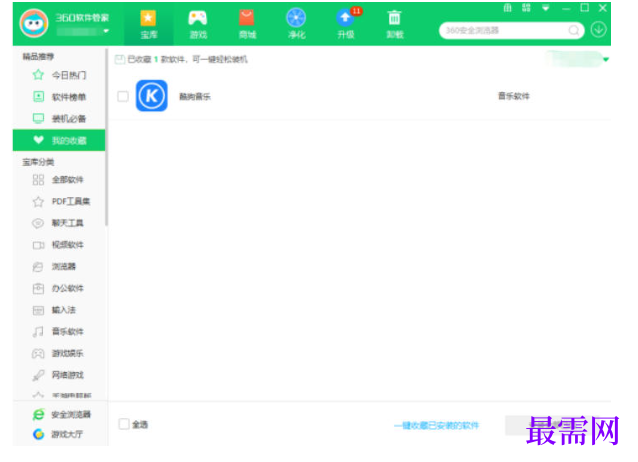The width and height of the screenshot is (638, 462).
Task: Open the 网络游戏 online games category
Action: click(x=59, y=375)
